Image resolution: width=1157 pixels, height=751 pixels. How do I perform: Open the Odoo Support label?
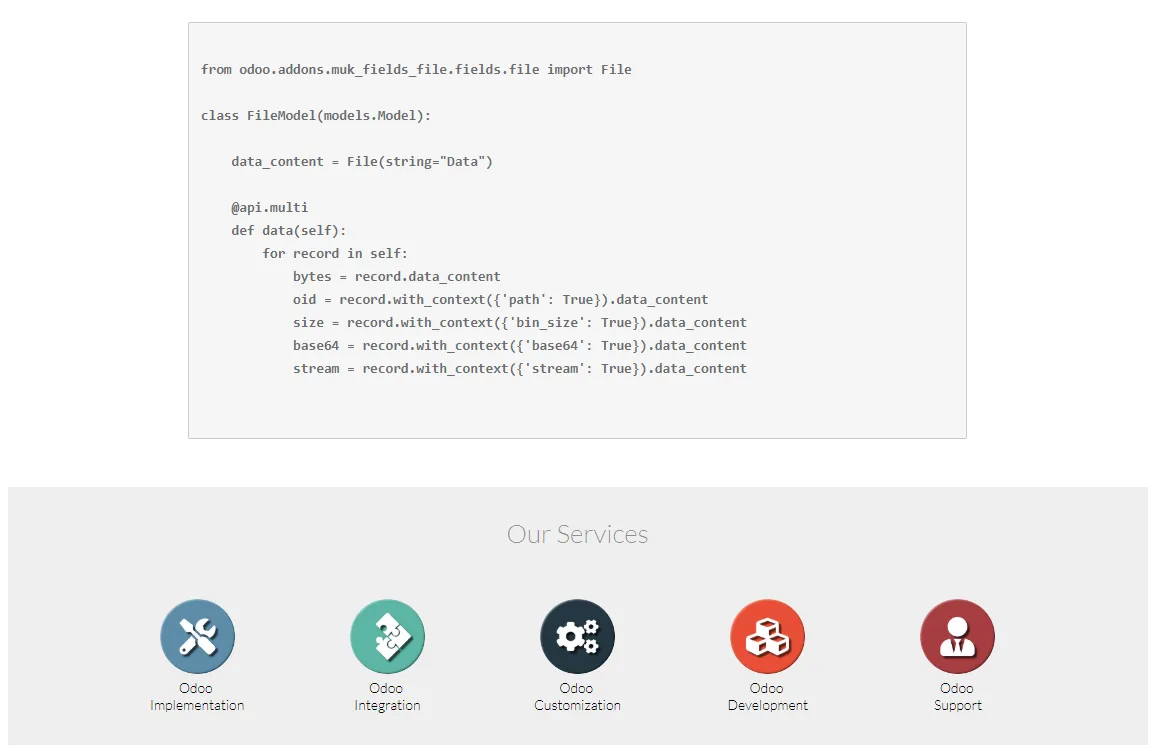[958, 696]
